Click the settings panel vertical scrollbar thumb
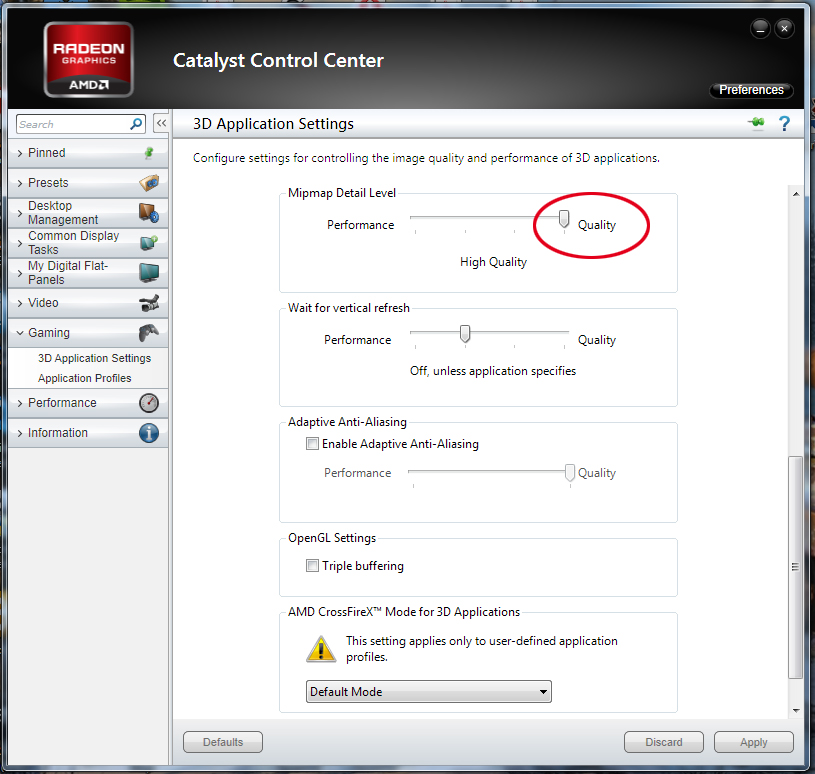 (795, 567)
